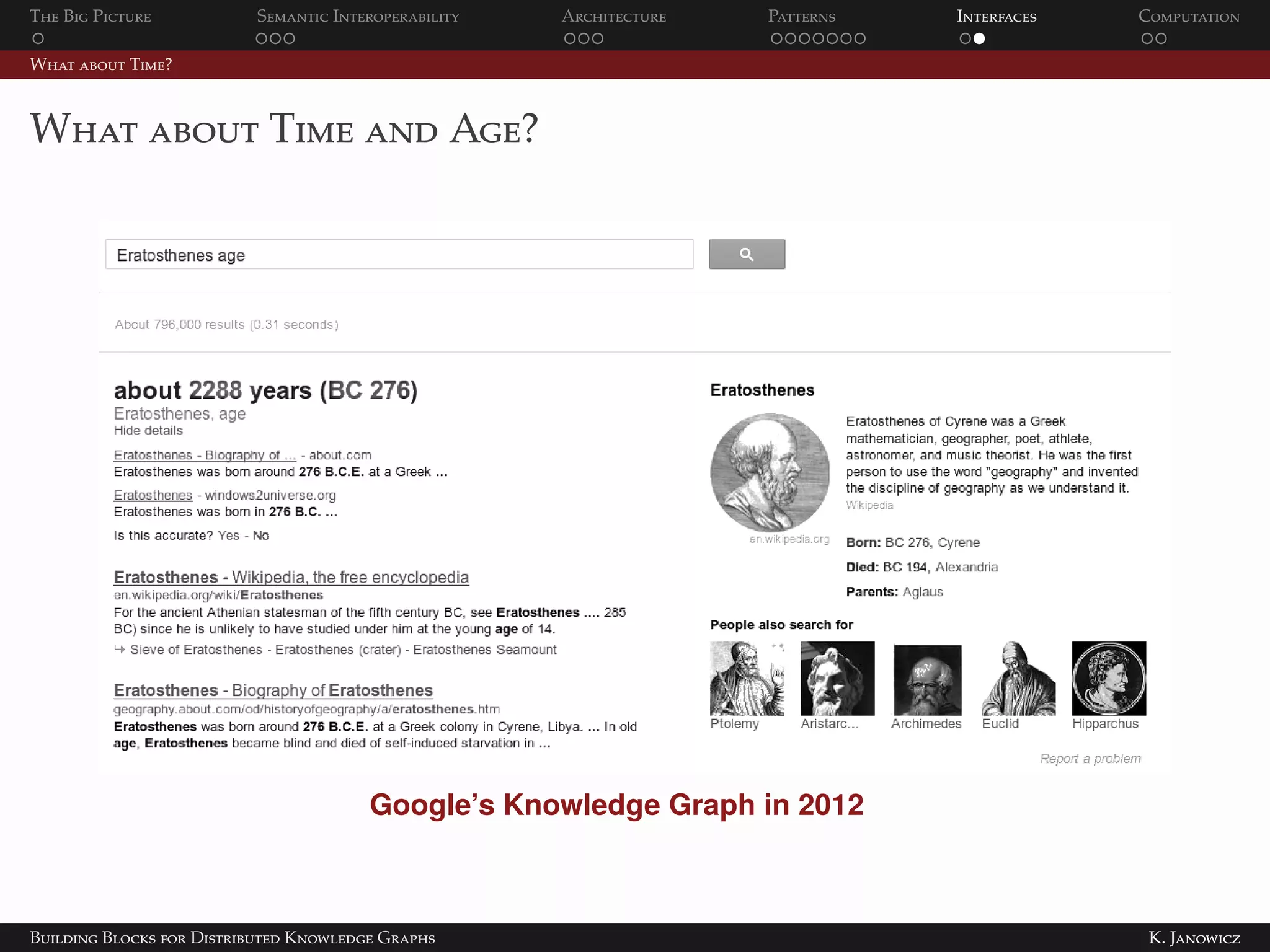The width and height of the screenshot is (1270, 952).
Task: Select the Archimedes thumbnail
Action: pos(928,680)
